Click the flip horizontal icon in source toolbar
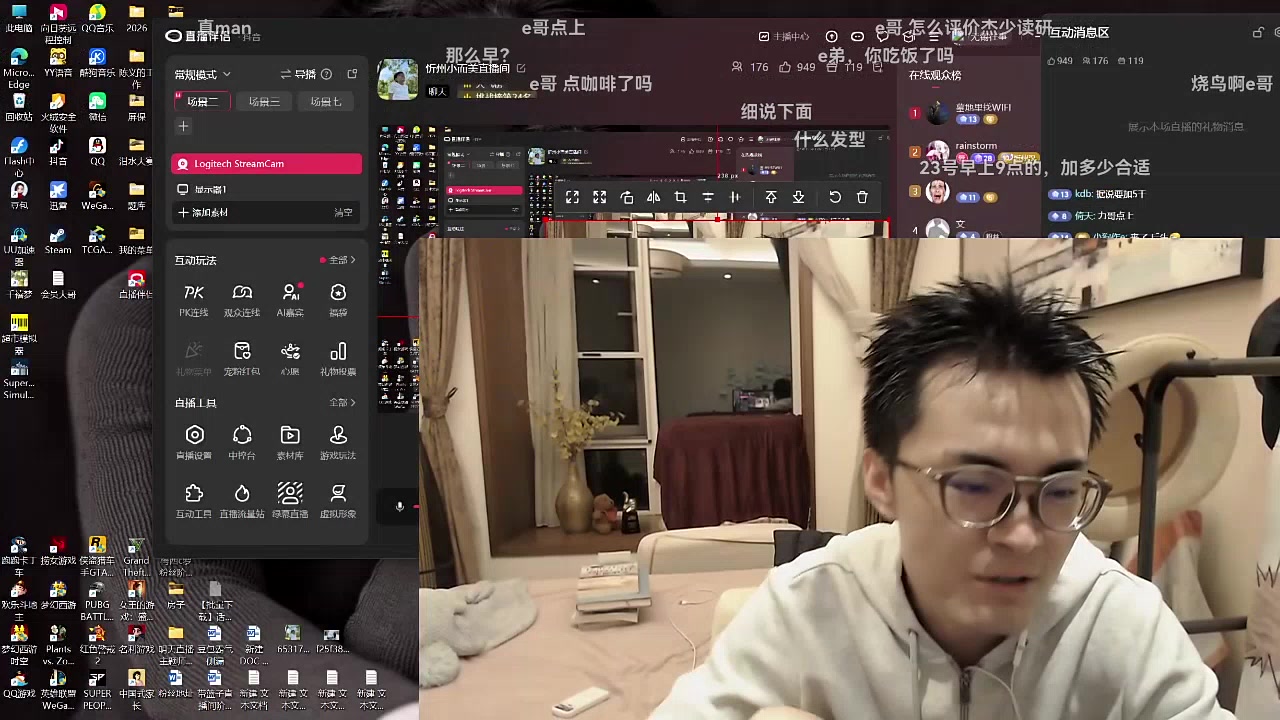1280x720 pixels. point(653,198)
